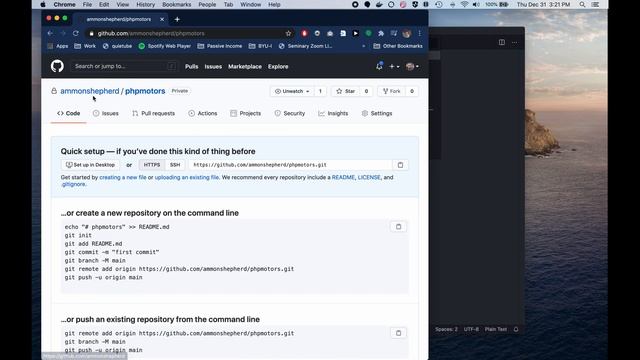
Task: Open the more actions ellipsis in the editor window
Action: (514, 42)
